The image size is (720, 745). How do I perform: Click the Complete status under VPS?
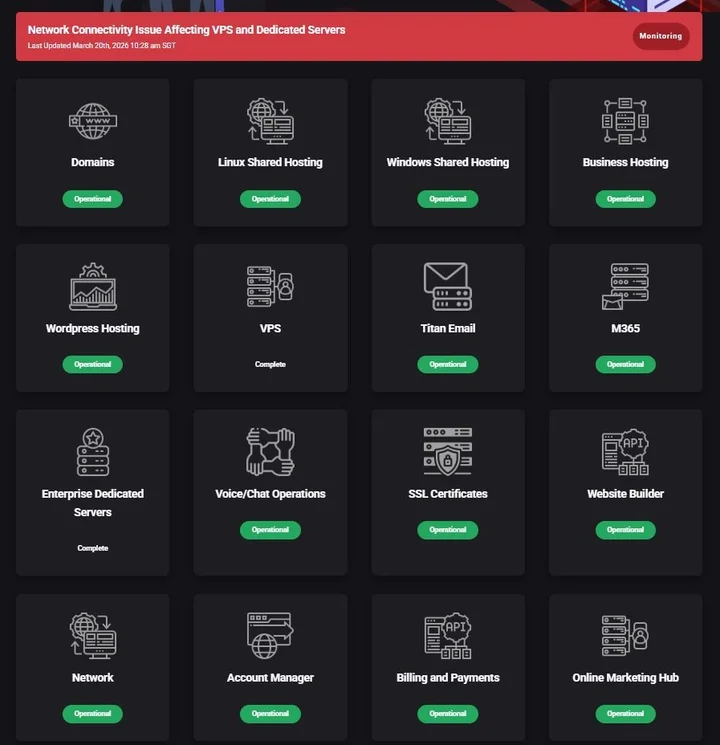pyautogui.click(x=270, y=365)
